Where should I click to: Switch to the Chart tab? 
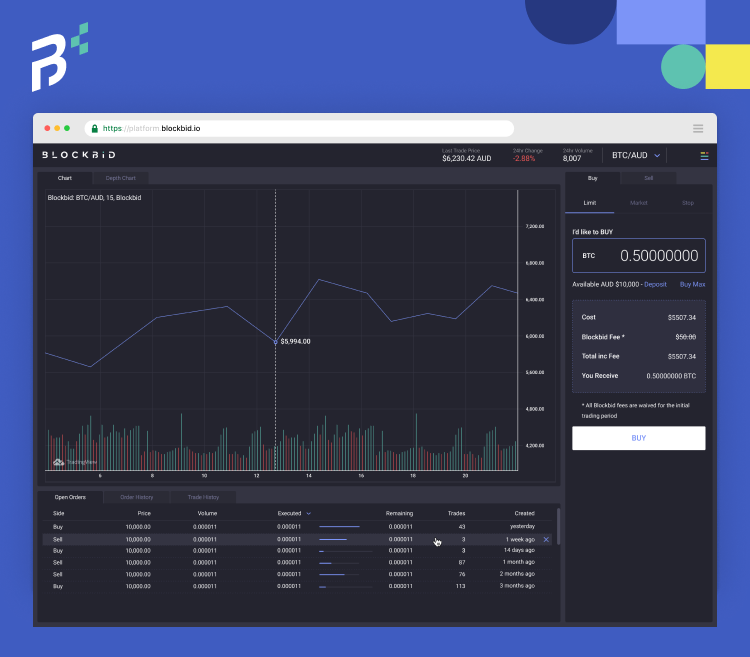pos(65,178)
